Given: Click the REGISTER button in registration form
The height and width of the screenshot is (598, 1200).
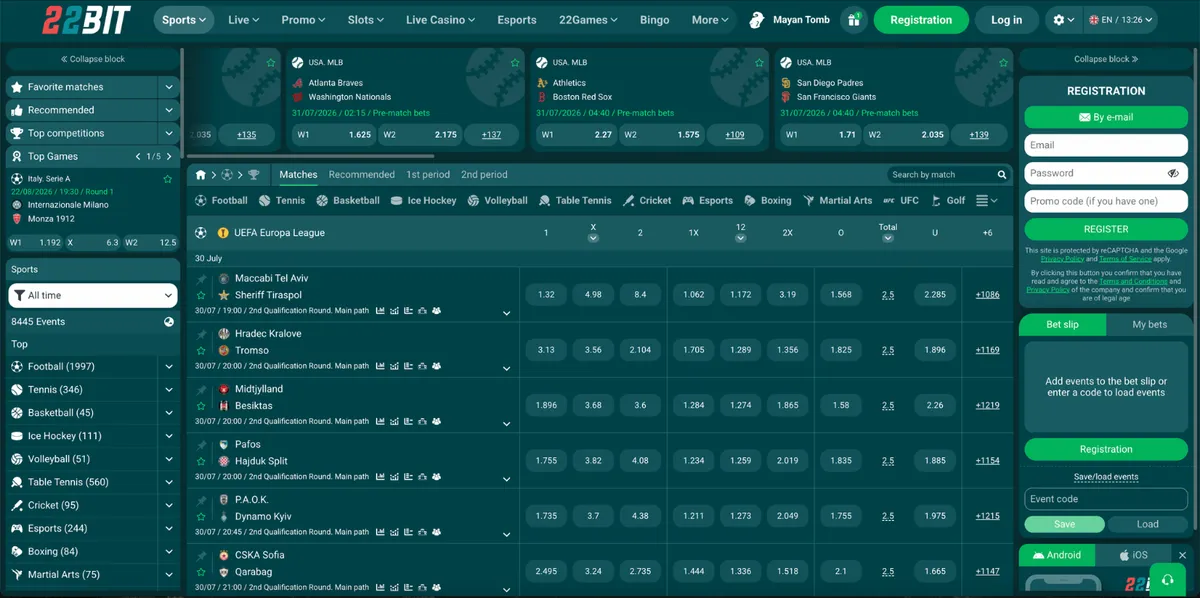Looking at the screenshot, I should [x=1106, y=229].
